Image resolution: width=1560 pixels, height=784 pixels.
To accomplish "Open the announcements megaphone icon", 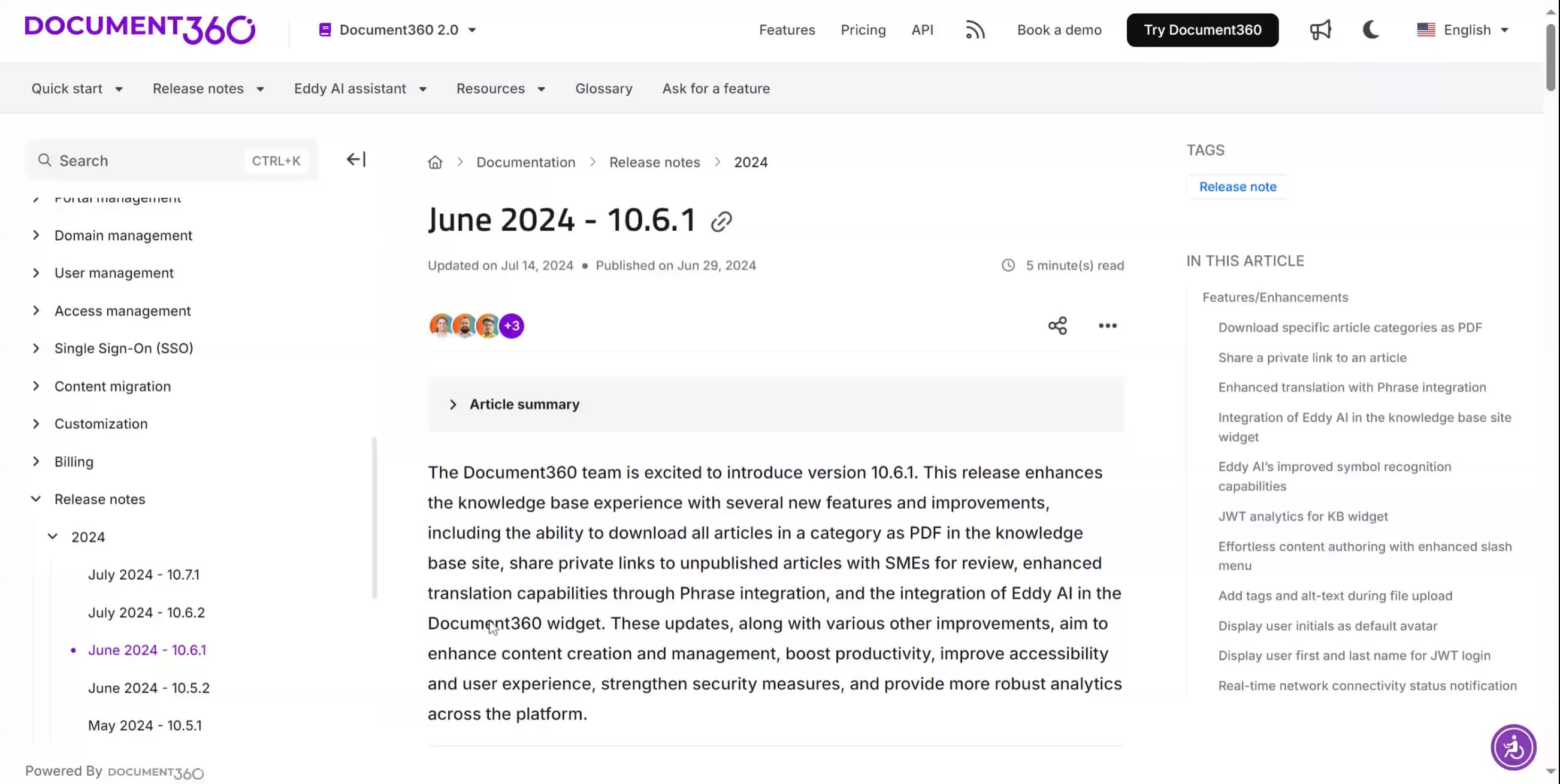I will 1320,30.
